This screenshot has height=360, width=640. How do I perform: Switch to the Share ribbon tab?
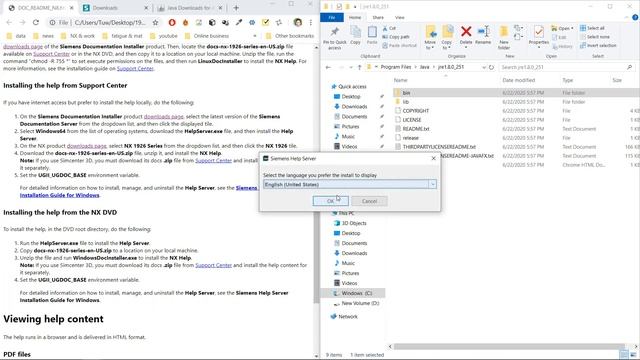[x=378, y=18]
